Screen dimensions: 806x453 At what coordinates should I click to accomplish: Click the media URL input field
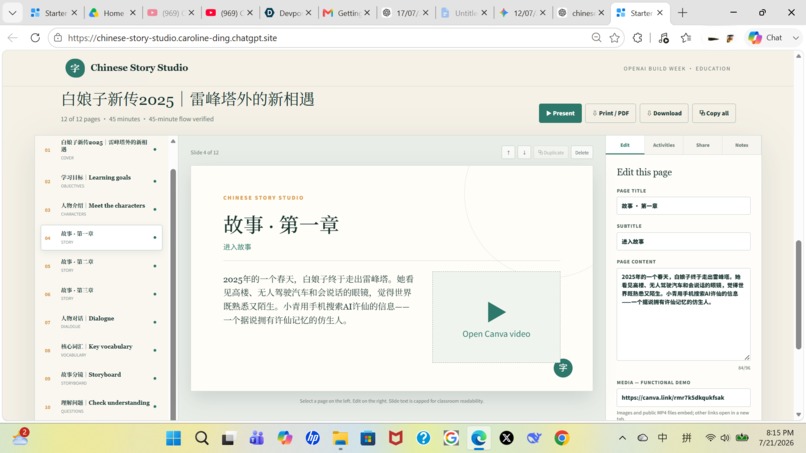(x=683, y=397)
